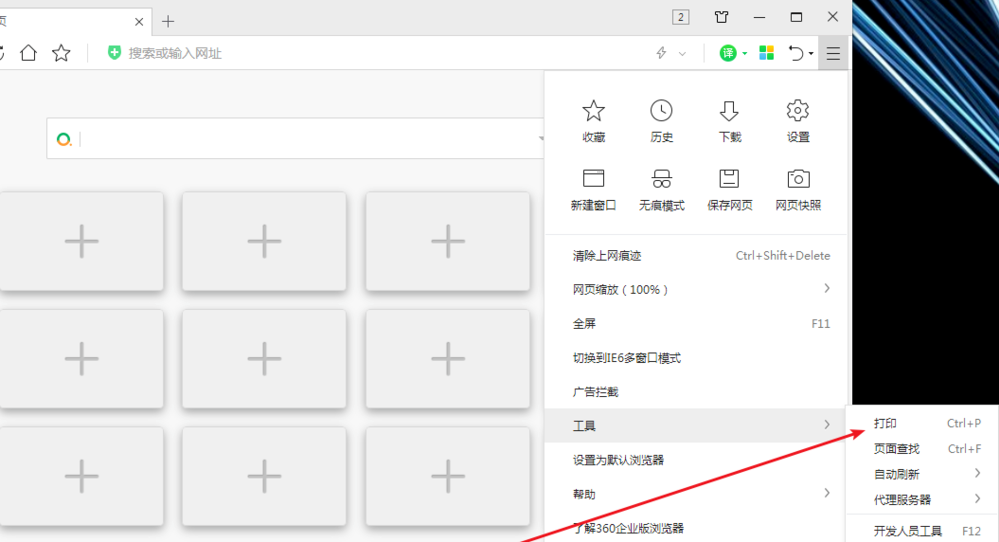Expand the 工具 submenu arrow
The image size is (999, 542).
click(827, 424)
